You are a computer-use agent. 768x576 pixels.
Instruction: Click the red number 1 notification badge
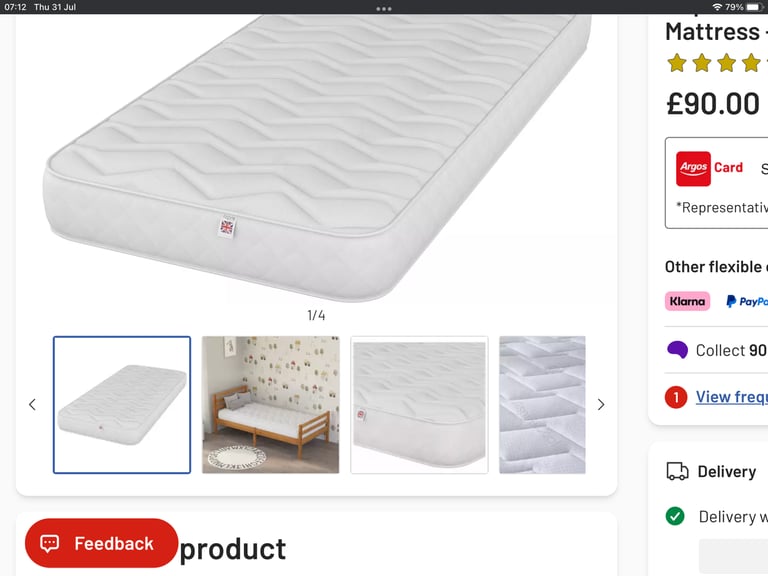pyautogui.click(x=676, y=397)
